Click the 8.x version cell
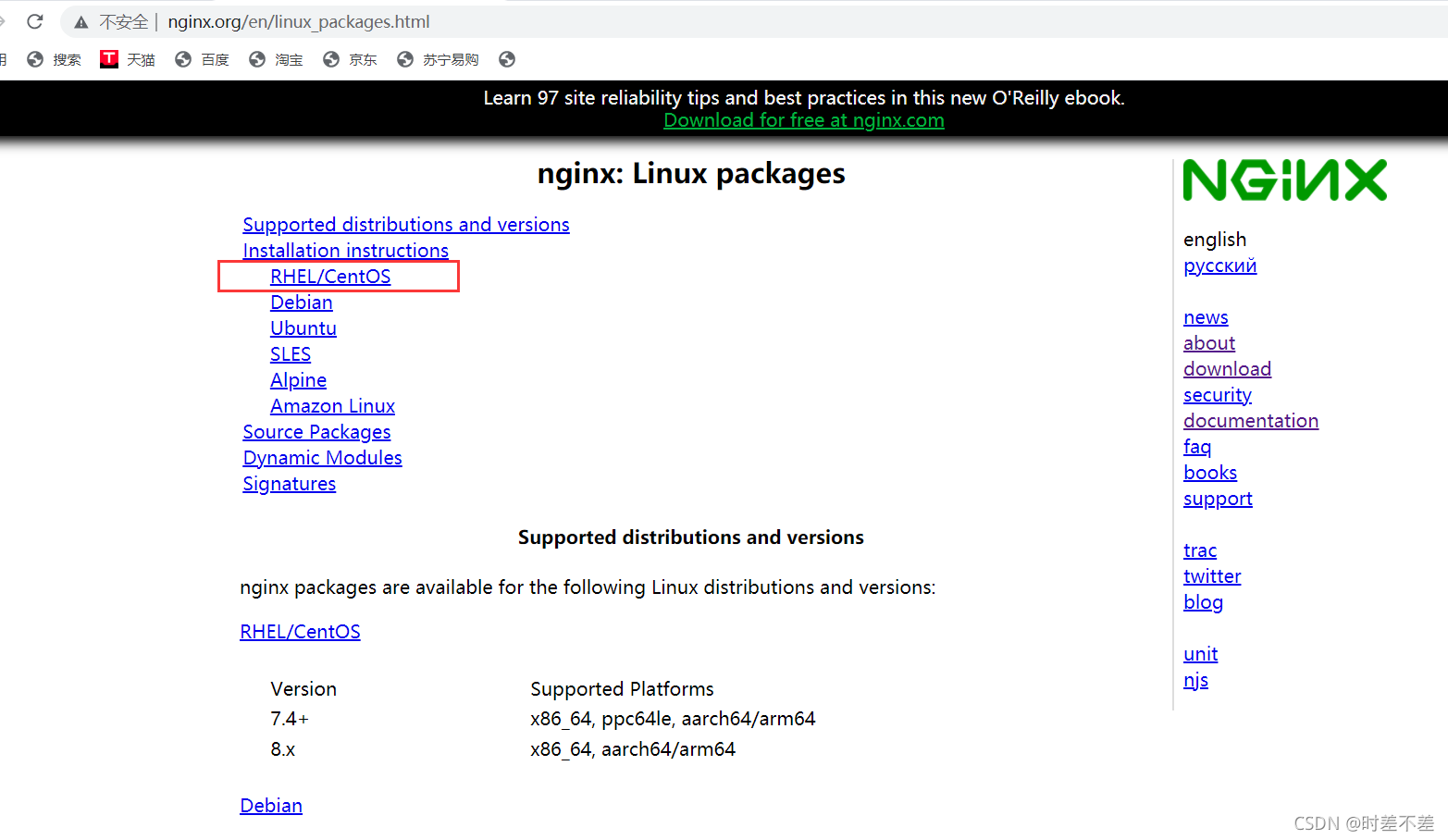 coord(282,749)
